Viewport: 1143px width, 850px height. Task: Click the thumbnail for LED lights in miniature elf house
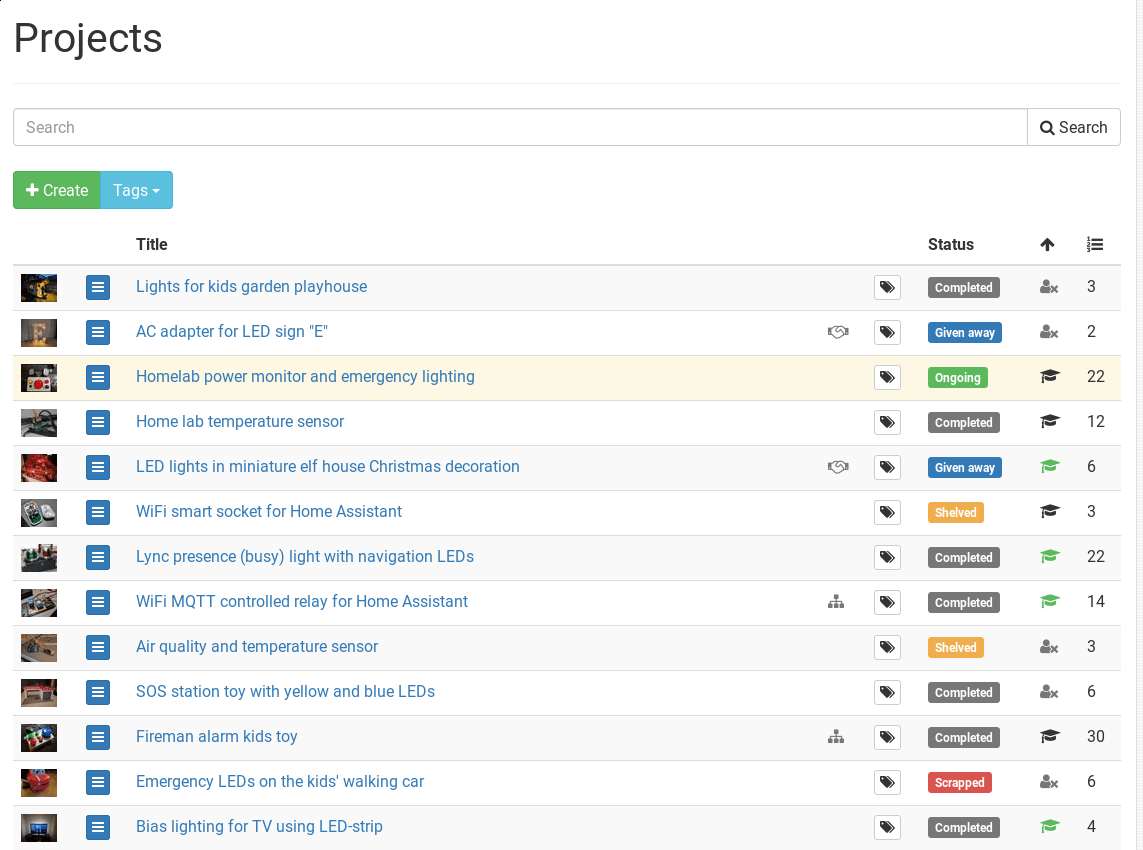click(x=39, y=468)
